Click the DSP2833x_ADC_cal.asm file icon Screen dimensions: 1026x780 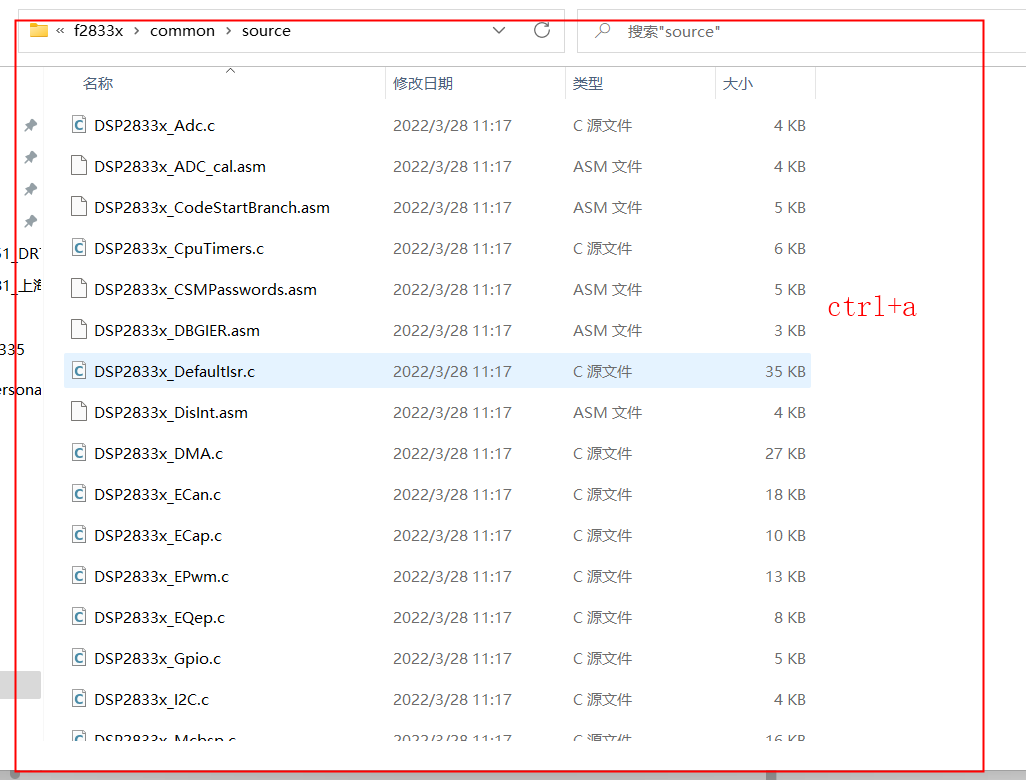(x=79, y=166)
